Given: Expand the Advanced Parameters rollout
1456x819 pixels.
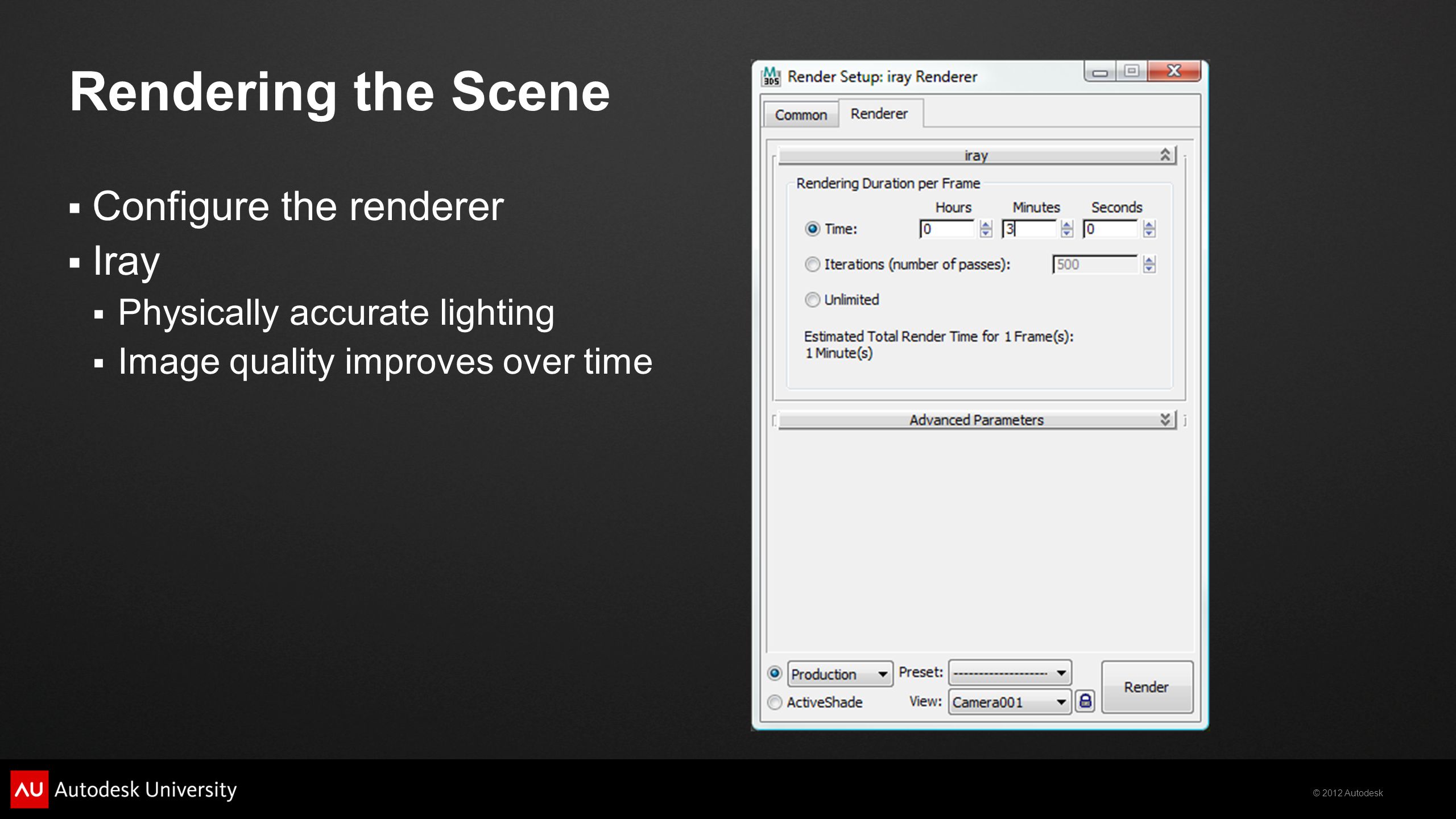Looking at the screenshot, I should coord(977,420).
